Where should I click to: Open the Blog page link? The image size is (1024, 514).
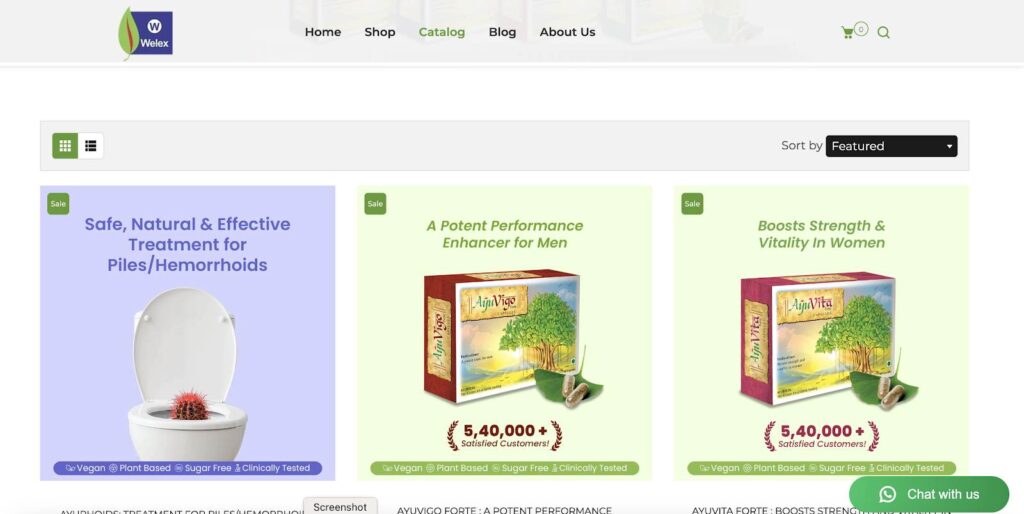[502, 32]
